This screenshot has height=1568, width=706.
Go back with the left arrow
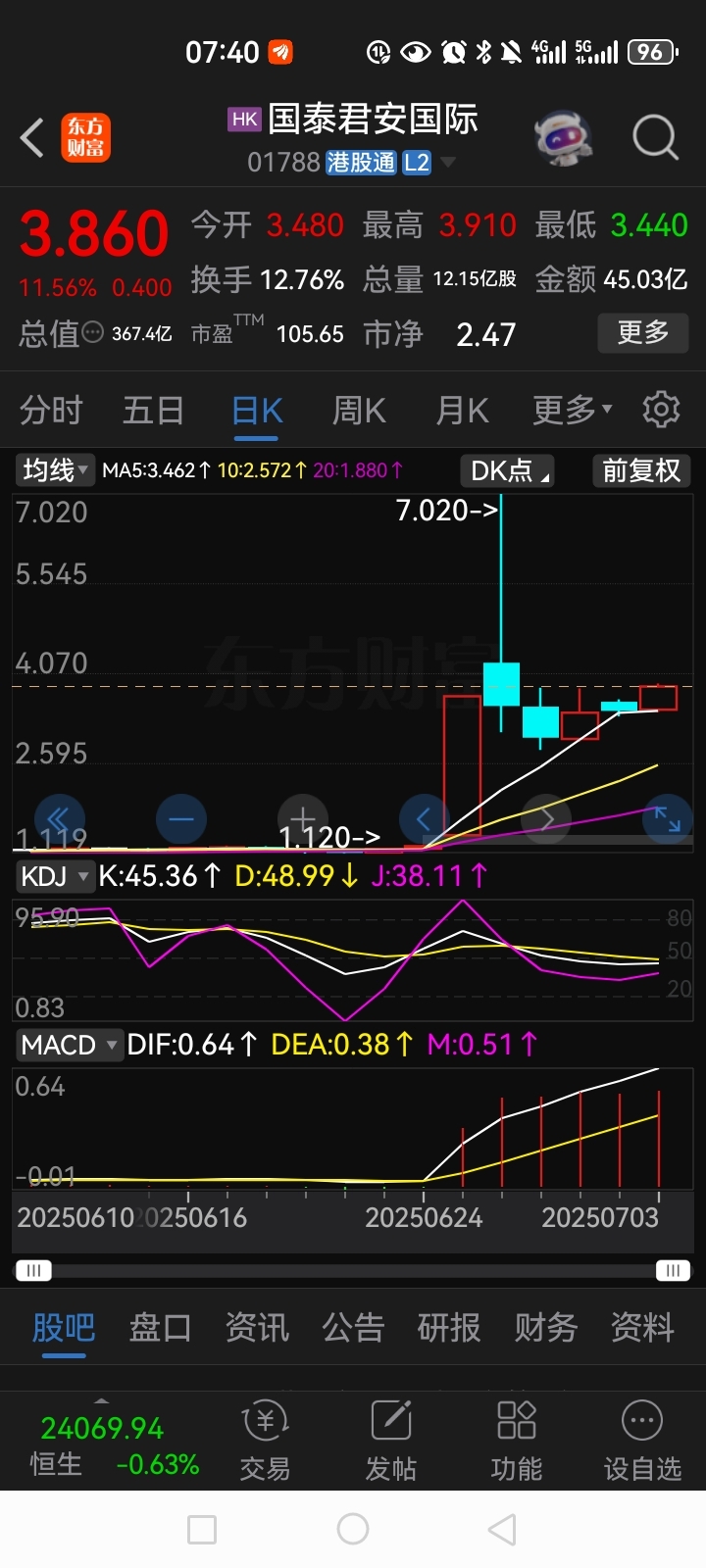(x=32, y=137)
